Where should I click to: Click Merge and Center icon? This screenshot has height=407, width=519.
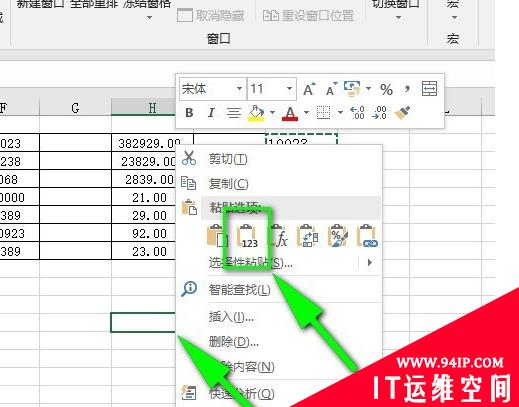point(429,89)
